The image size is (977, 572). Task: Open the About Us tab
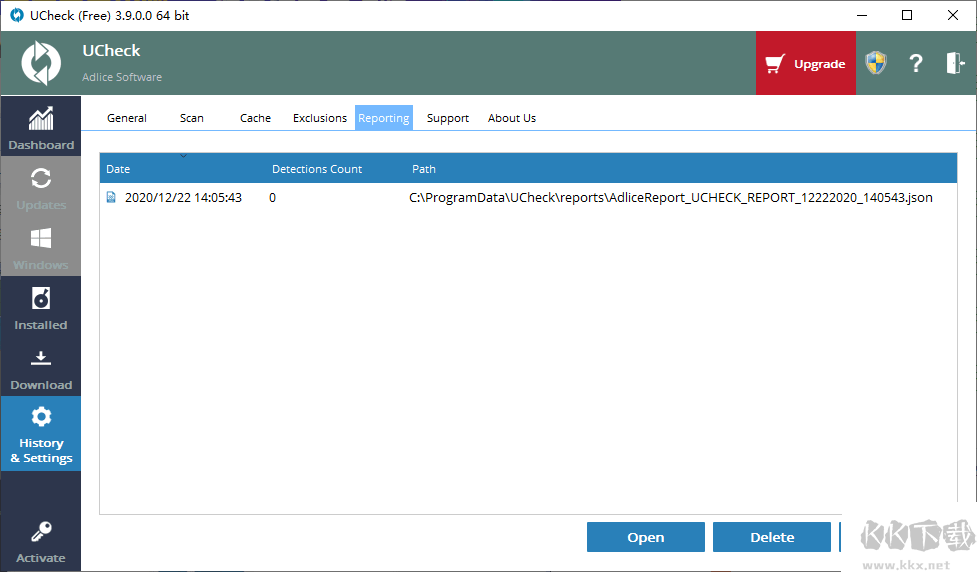pyautogui.click(x=512, y=118)
